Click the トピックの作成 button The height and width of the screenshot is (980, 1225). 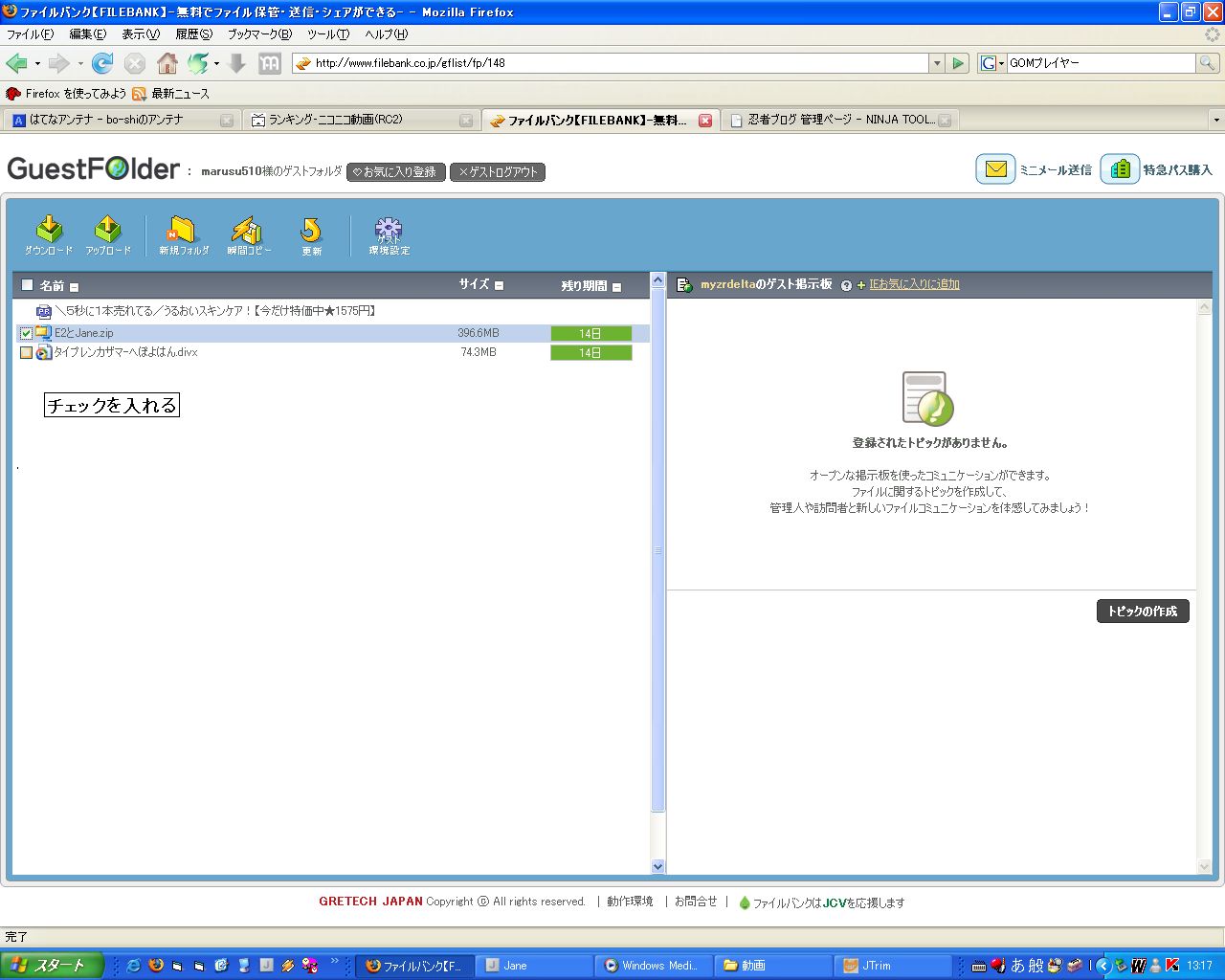coord(1143,612)
